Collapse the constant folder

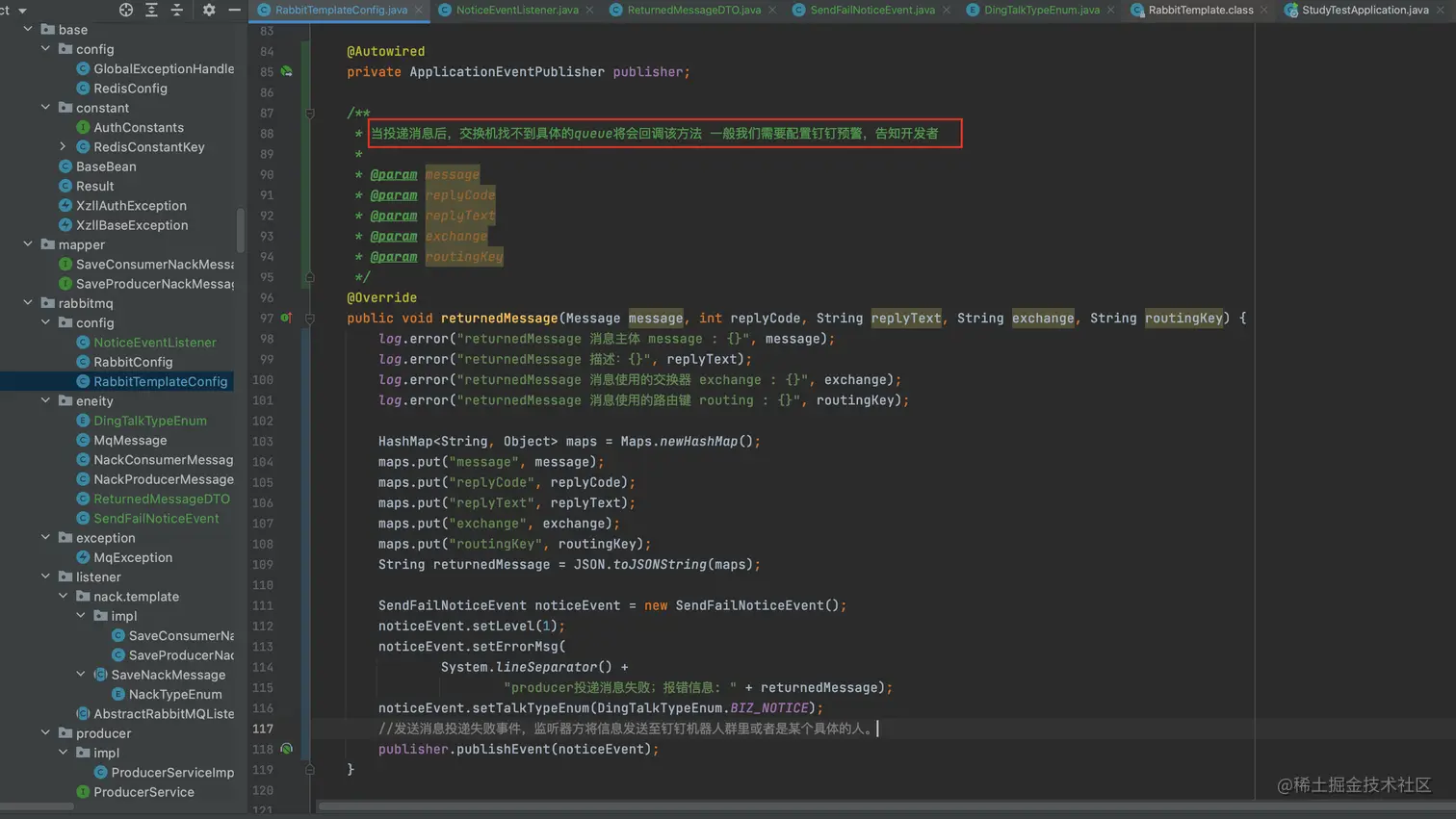tap(45, 108)
